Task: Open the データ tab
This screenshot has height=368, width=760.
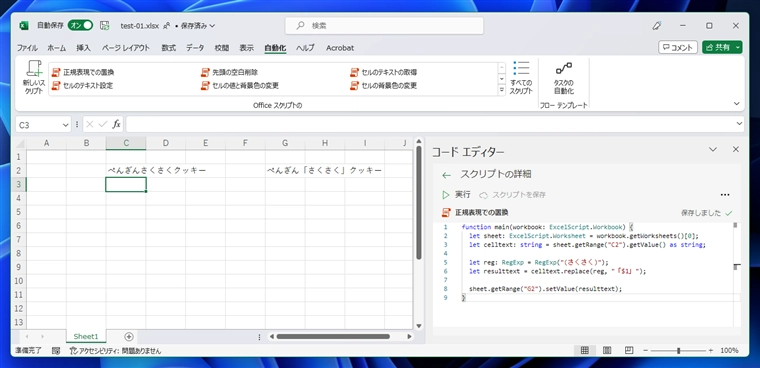Action: point(195,48)
